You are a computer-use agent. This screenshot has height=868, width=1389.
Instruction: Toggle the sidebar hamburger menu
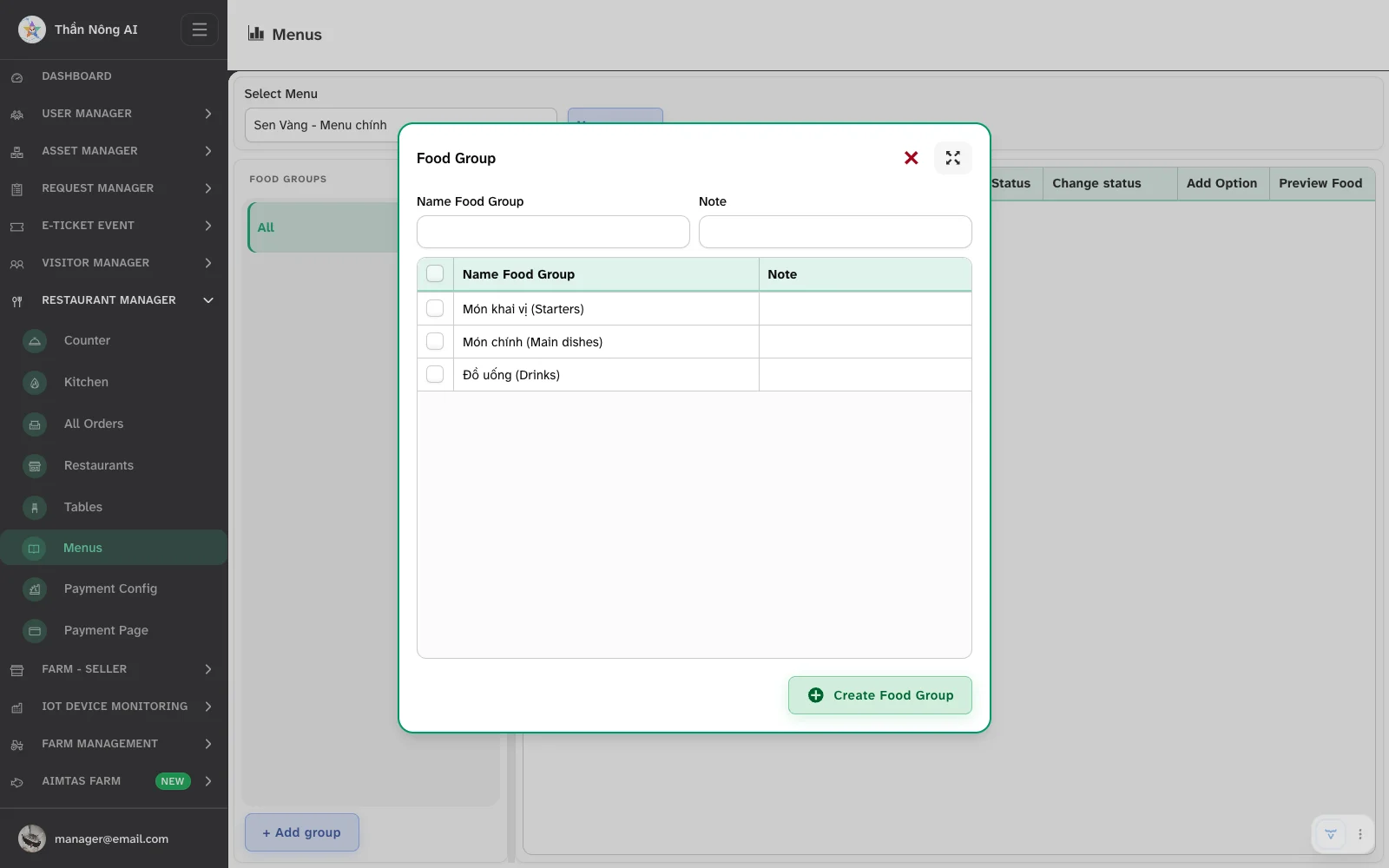200,30
